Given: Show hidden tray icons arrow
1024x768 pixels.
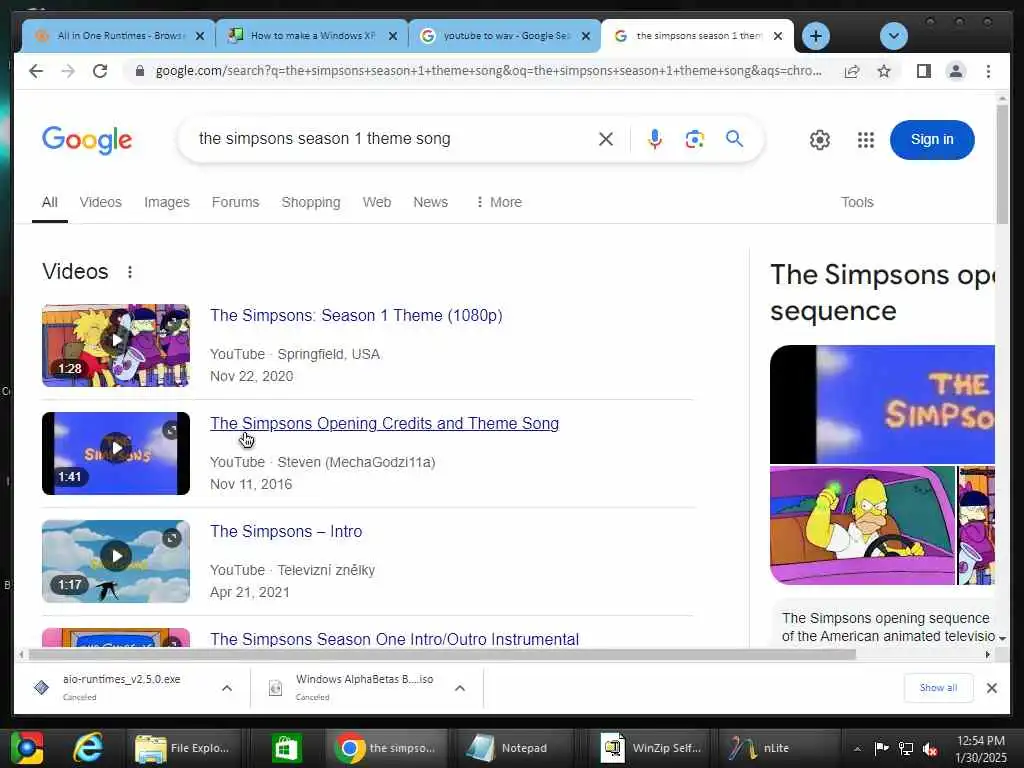Looking at the screenshot, I should pos(857,749).
